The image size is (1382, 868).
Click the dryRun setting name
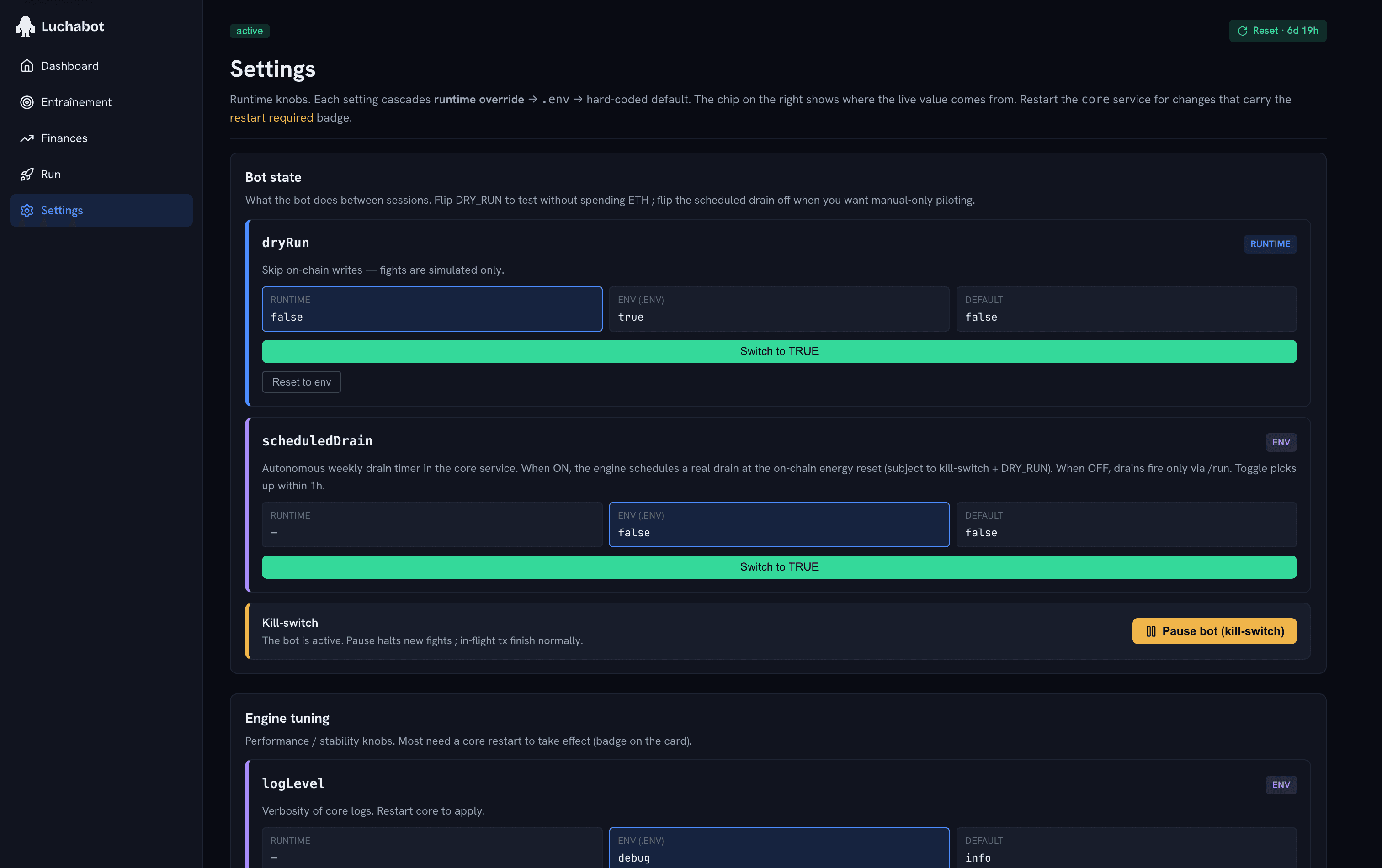coord(285,243)
